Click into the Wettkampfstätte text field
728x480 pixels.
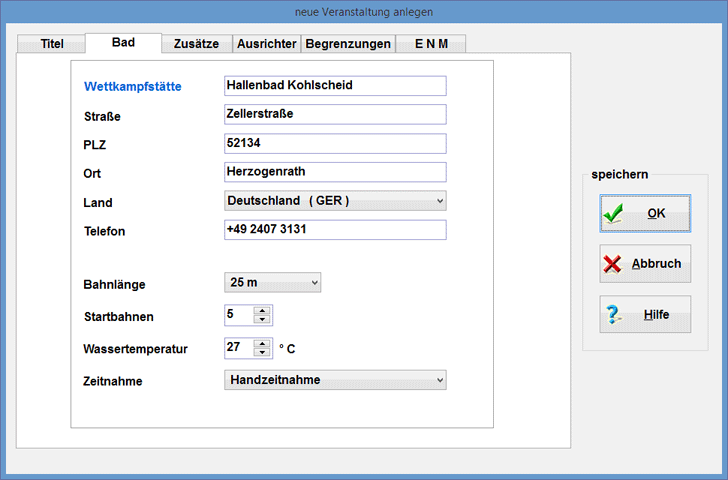(x=335, y=86)
